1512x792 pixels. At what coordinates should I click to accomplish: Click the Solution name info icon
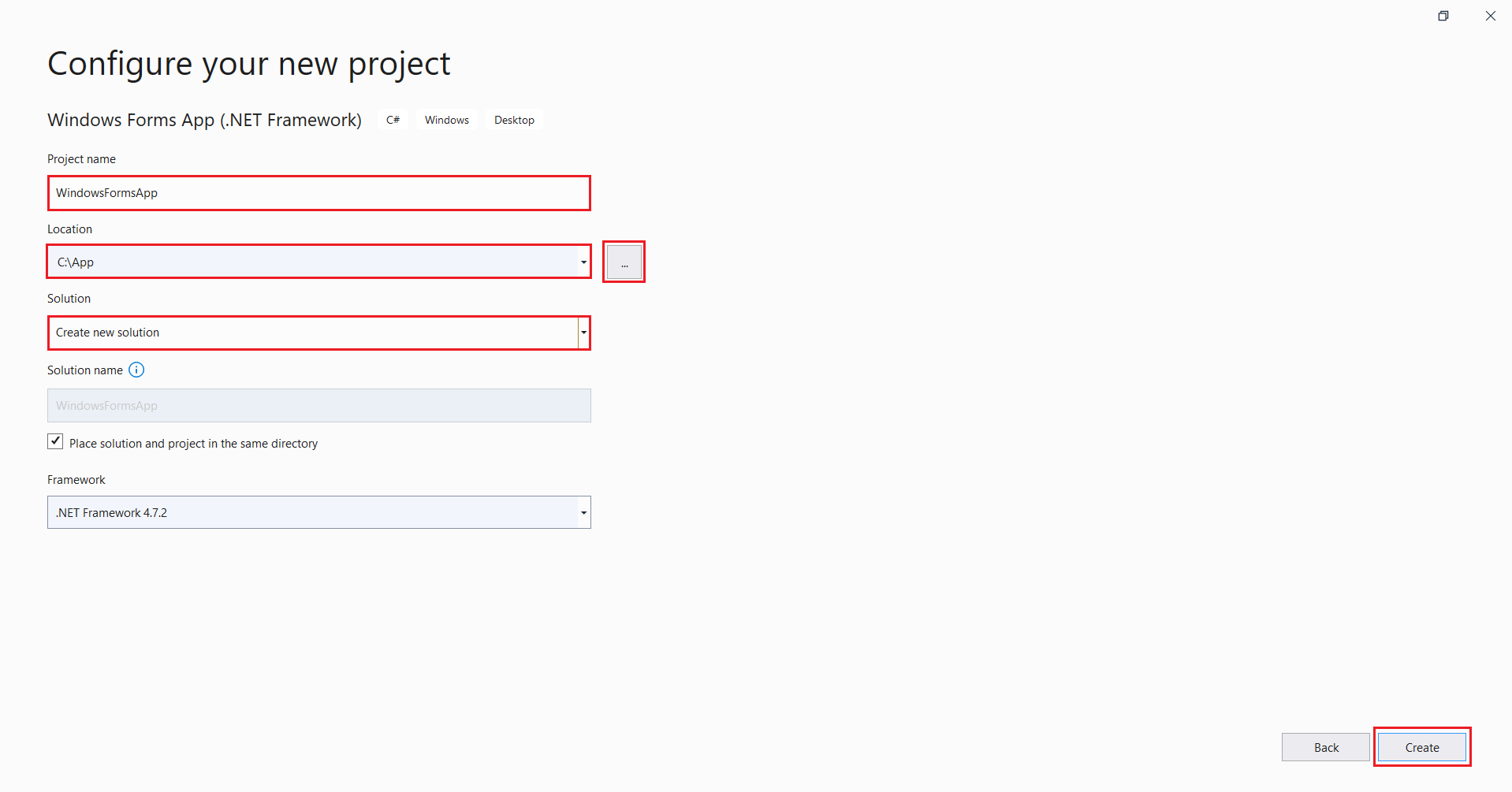click(136, 370)
